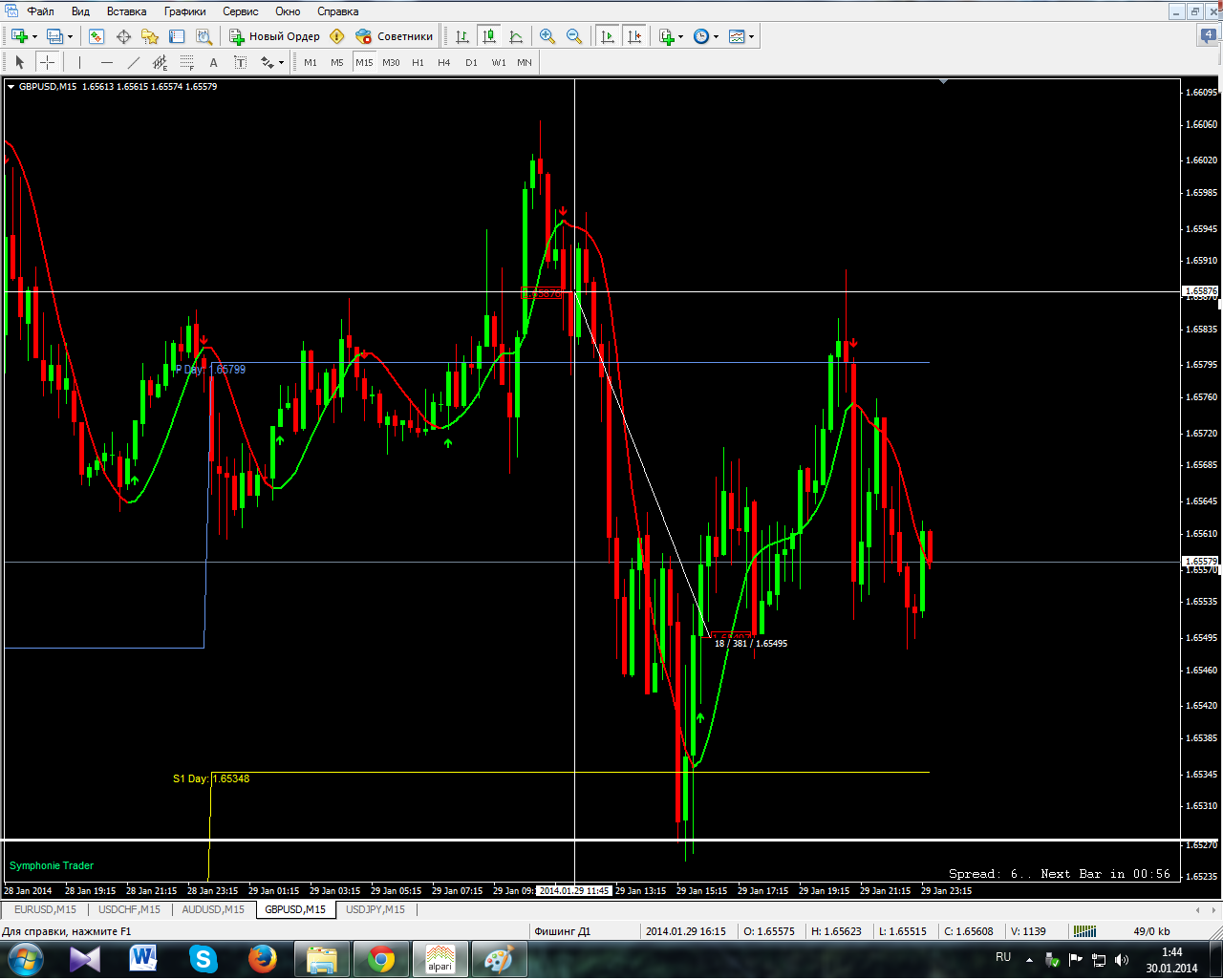
Task: Expand the GBPUSD,M15 chart title triangle
Action: pos(11,86)
